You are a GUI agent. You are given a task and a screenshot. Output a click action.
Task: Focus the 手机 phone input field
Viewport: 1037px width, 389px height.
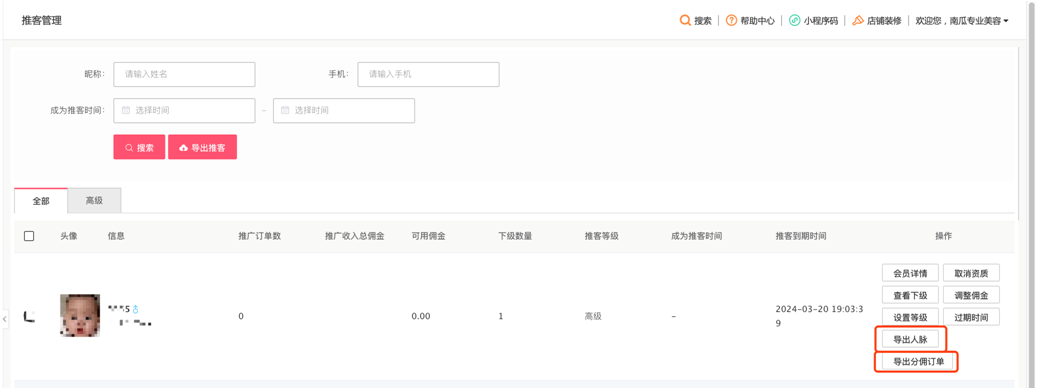(x=429, y=74)
